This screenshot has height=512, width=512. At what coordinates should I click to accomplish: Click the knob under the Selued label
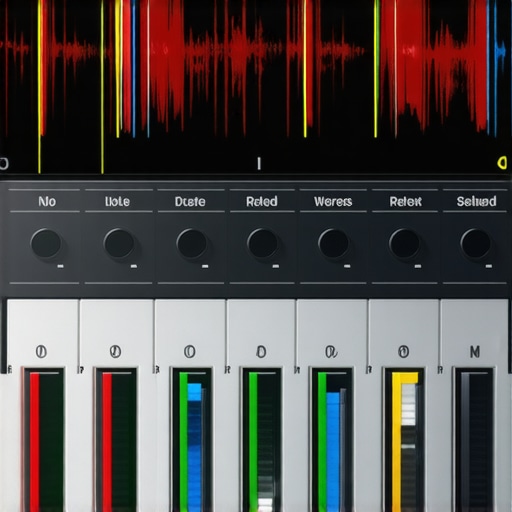pos(476,243)
